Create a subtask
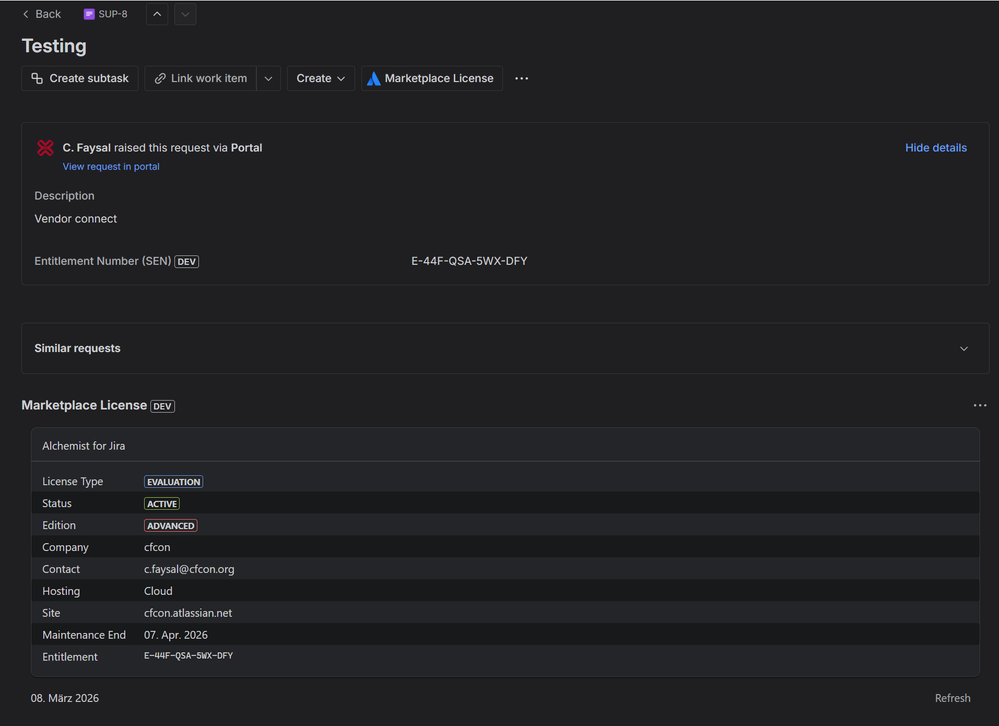The width and height of the screenshot is (999, 726). coord(80,78)
